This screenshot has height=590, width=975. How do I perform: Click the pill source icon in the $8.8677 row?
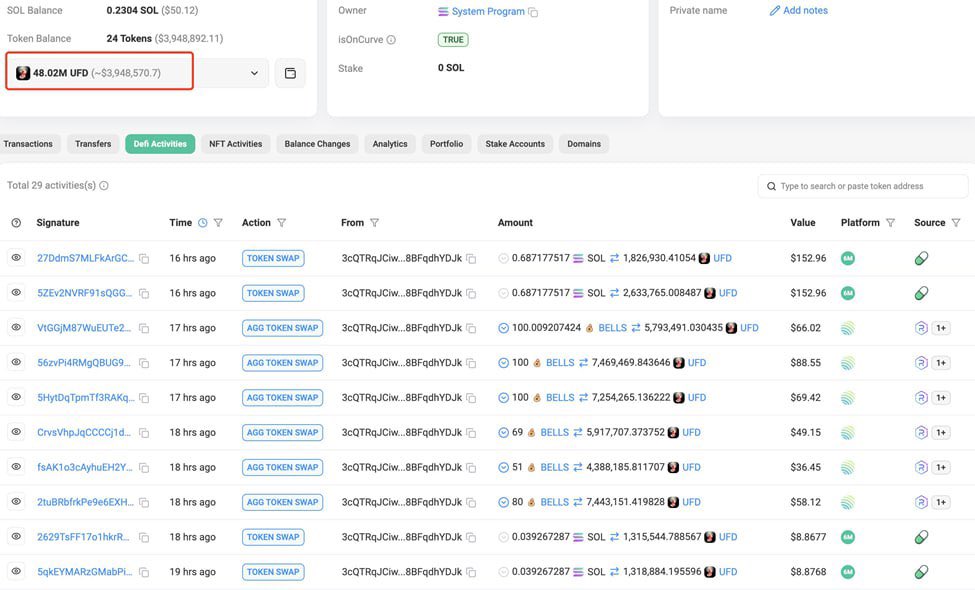tap(922, 537)
